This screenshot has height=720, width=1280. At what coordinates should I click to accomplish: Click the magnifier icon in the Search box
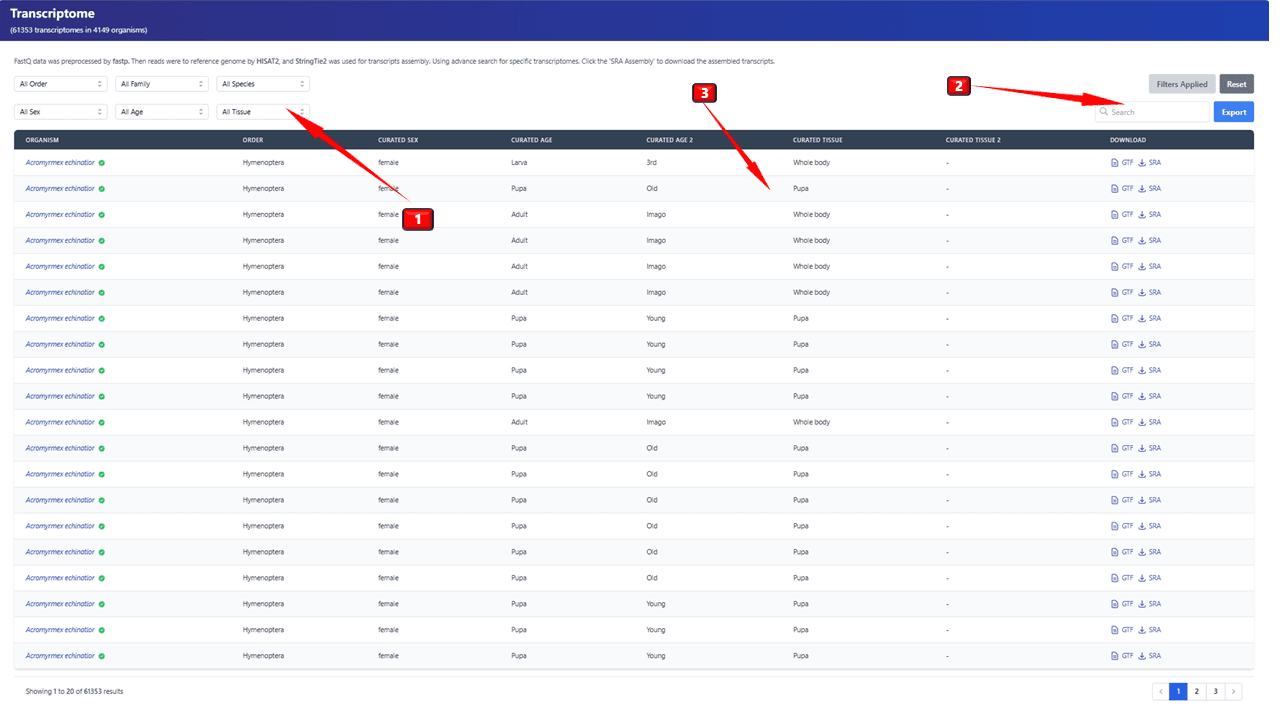[1104, 112]
